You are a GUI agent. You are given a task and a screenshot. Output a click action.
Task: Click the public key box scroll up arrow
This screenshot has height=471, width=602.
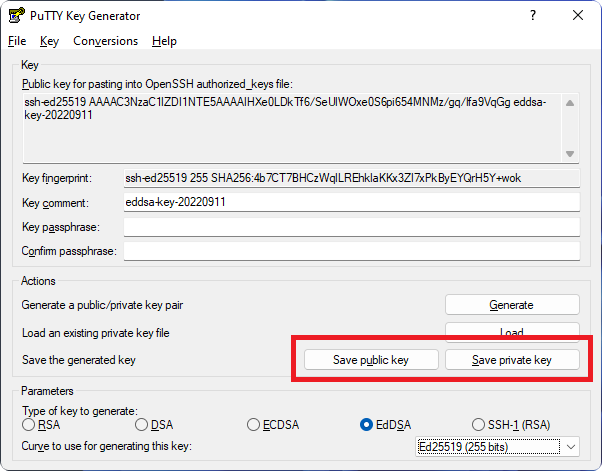pos(570,103)
